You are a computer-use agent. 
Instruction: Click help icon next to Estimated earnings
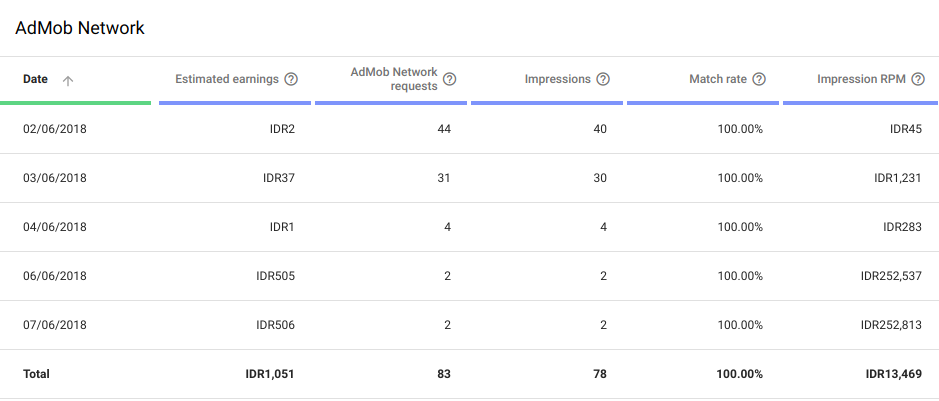point(291,79)
